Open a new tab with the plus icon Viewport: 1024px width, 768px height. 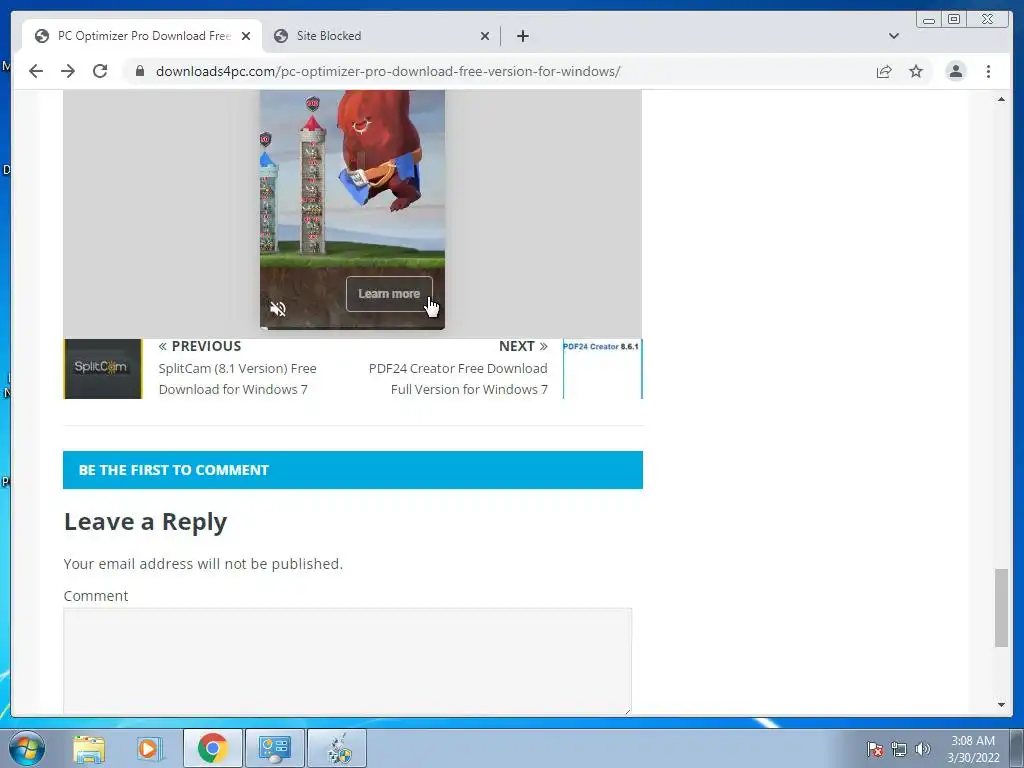522,36
